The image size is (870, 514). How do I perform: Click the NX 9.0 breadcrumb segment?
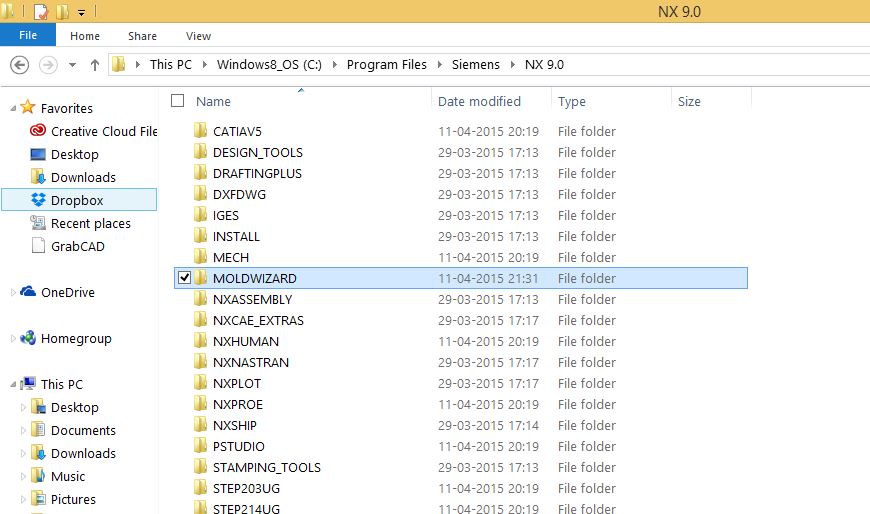(x=544, y=64)
